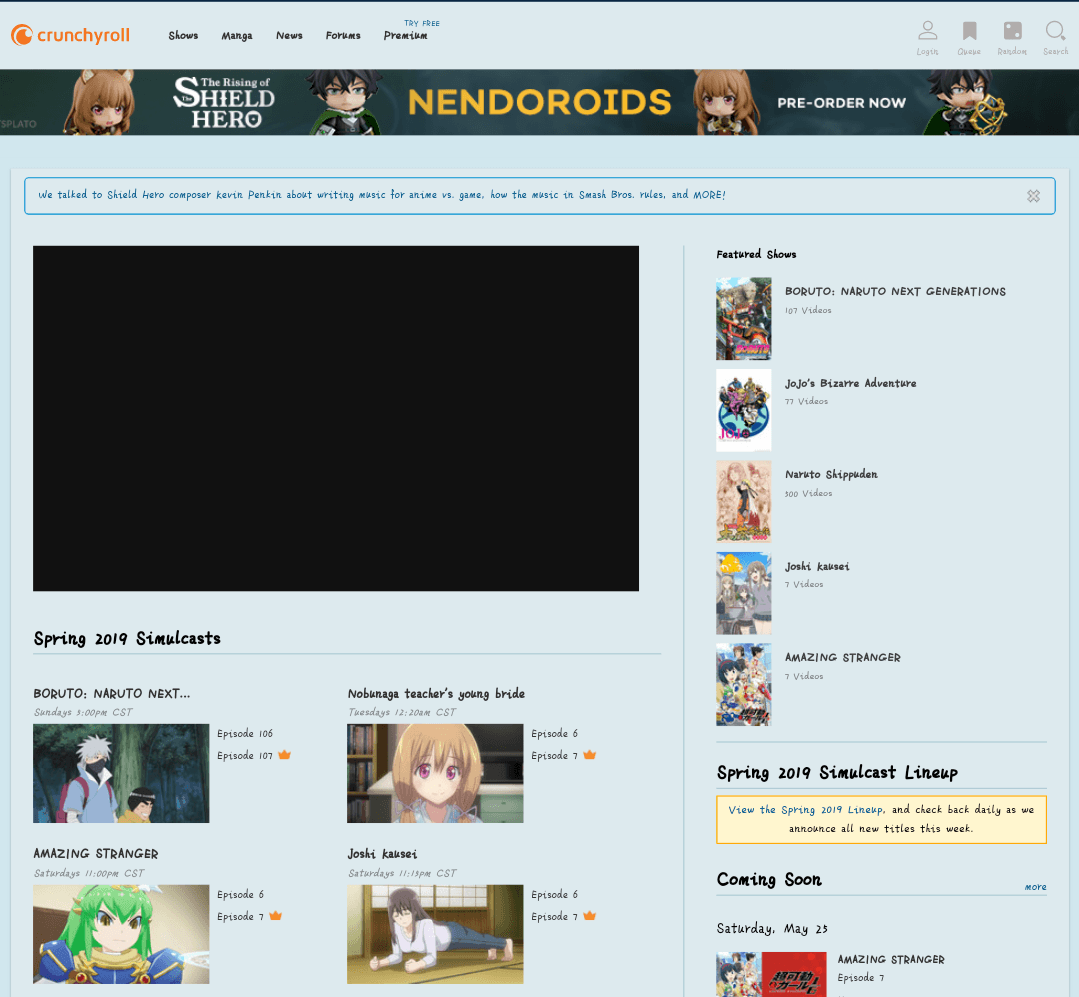Open the Queue bookmark icon
Viewport: 1079px width, 997px height.
coord(969,38)
